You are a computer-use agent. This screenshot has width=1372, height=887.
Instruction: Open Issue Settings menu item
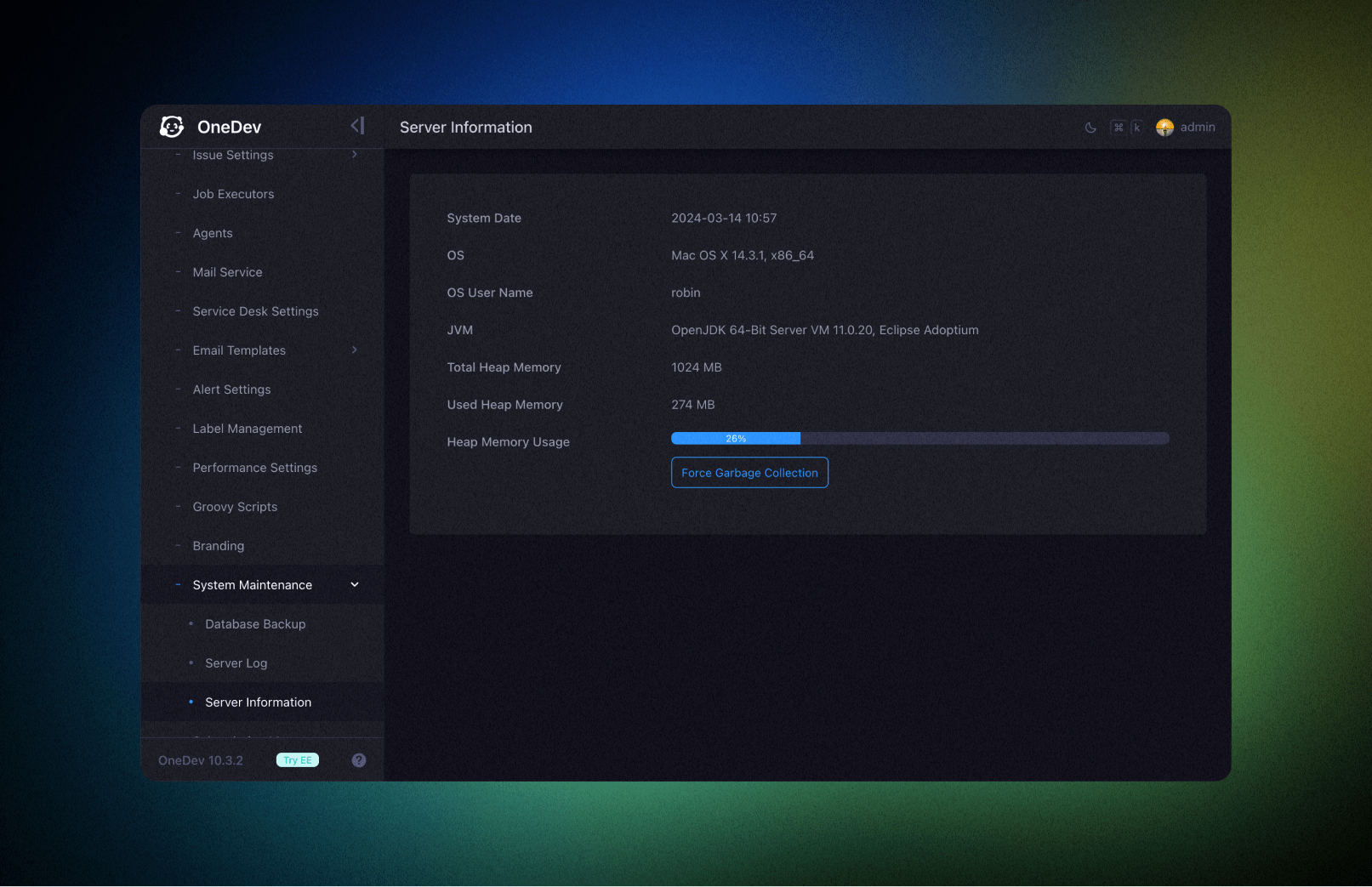(233, 155)
